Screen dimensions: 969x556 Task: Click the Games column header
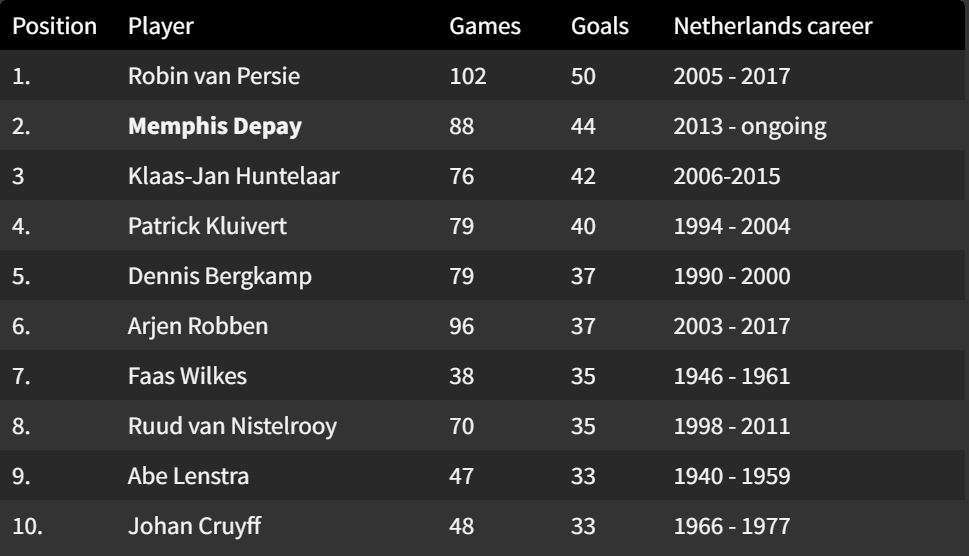click(485, 26)
